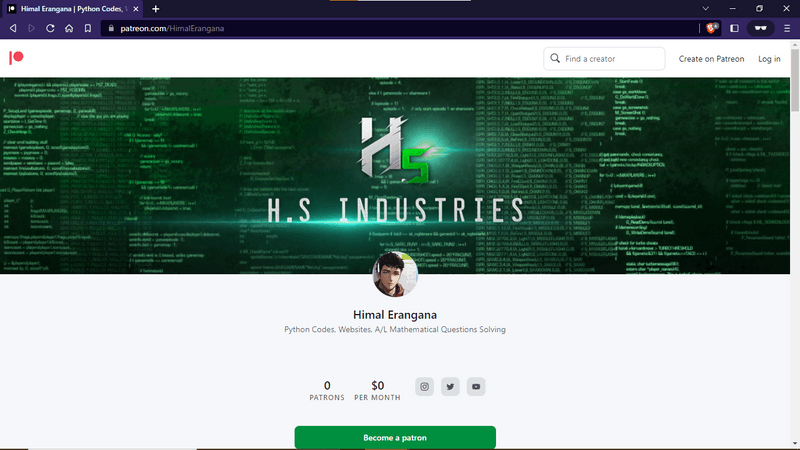This screenshot has width=800, height=450.
Task: Click the Himal Erangana name heading
Action: [395, 315]
